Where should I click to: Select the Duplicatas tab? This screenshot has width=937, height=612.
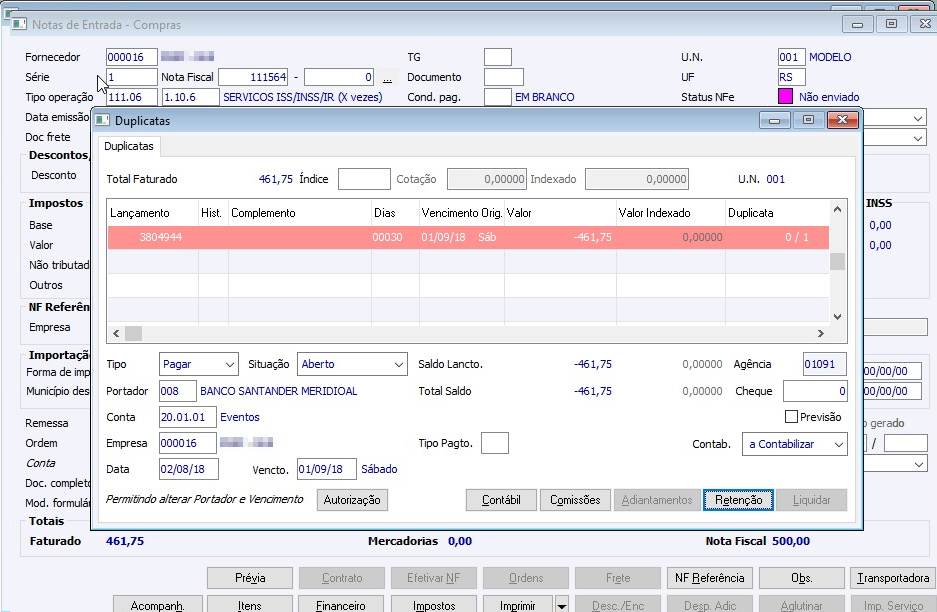129,146
